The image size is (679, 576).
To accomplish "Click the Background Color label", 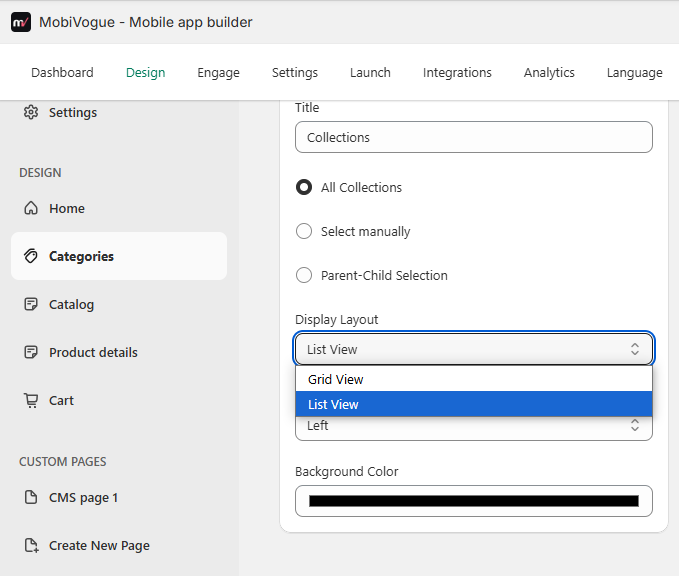I will point(346,471).
